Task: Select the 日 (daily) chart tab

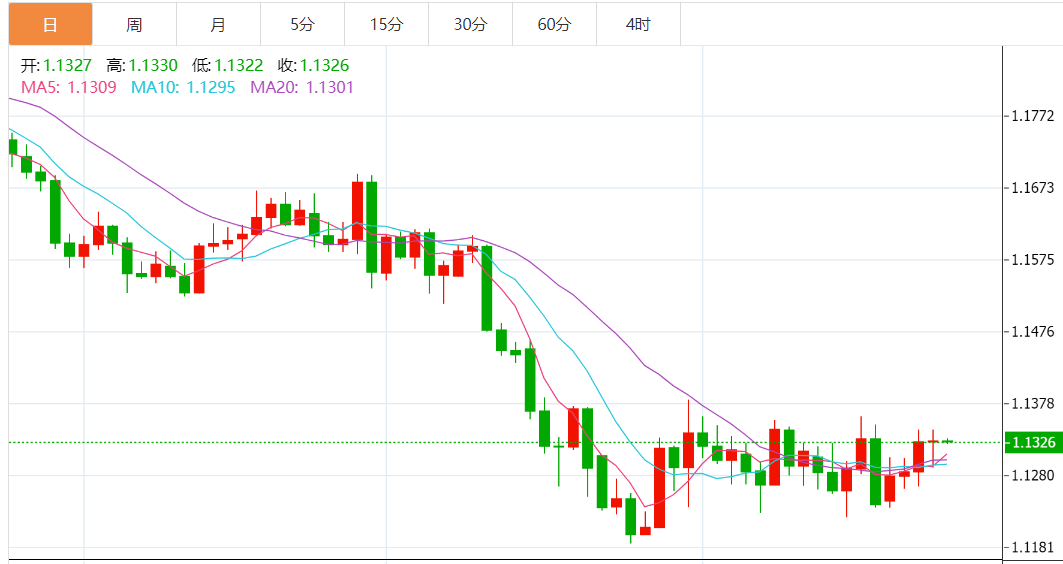Action: pyautogui.click(x=50, y=24)
